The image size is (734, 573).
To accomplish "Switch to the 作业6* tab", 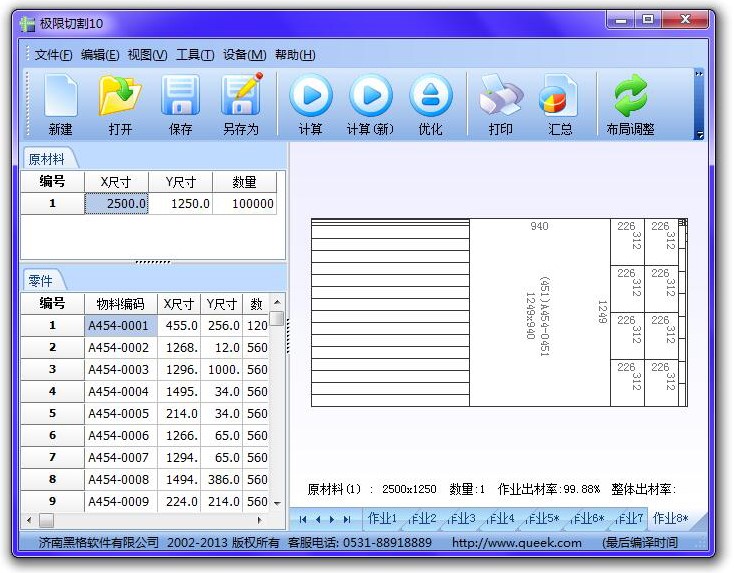I will (587, 518).
